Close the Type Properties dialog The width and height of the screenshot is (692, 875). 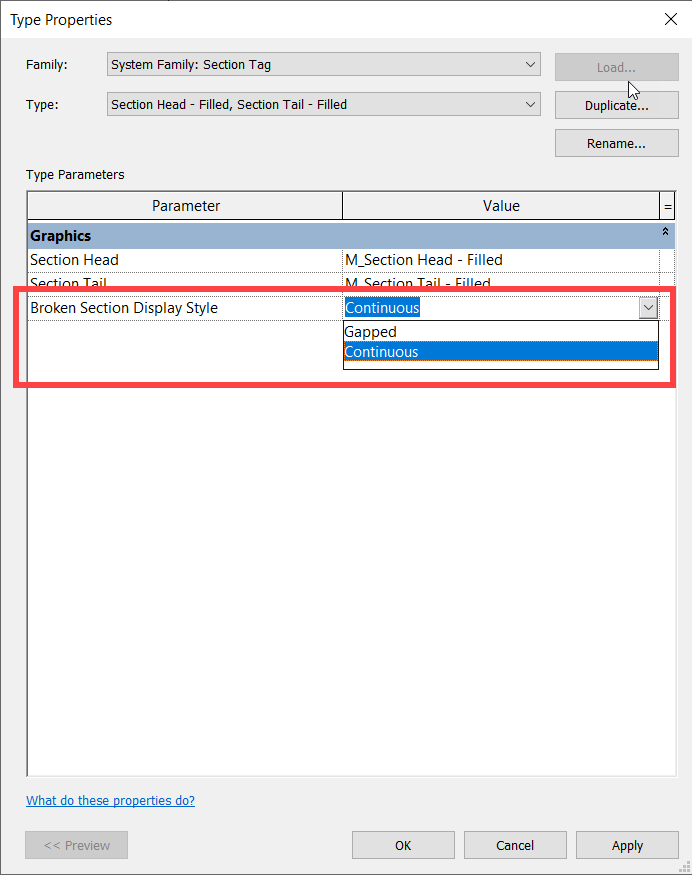671,20
